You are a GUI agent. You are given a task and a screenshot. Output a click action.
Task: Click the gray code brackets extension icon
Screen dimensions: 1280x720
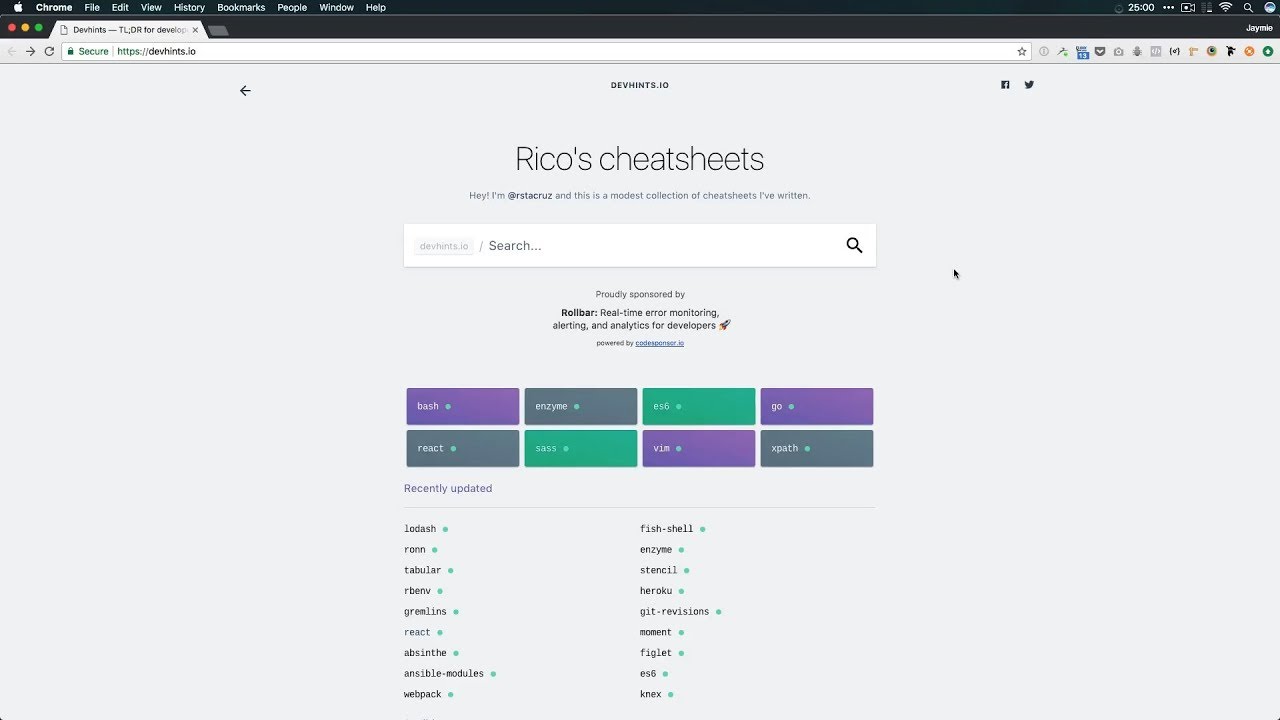[x=1156, y=51]
